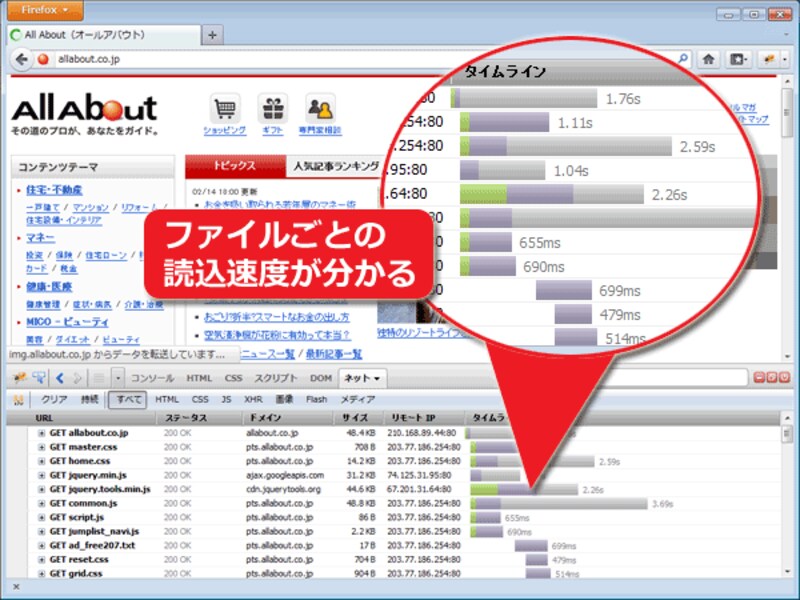Click the Firebug command line list icon
This screenshot has height=600, width=800.
[99, 378]
